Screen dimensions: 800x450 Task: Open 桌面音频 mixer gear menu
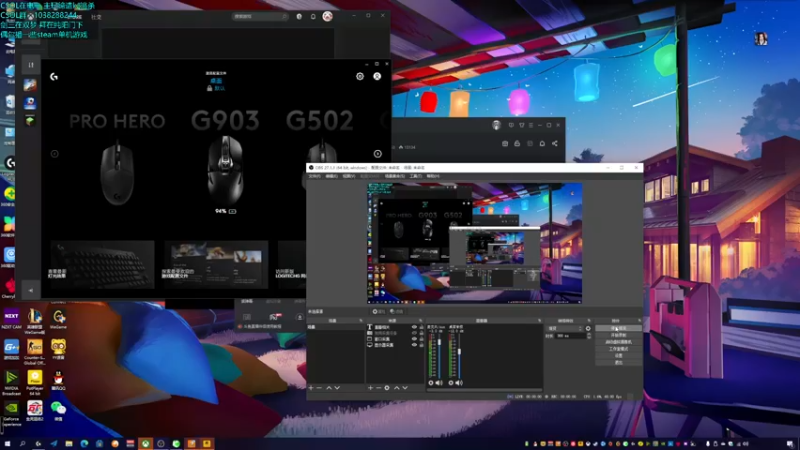[451, 383]
